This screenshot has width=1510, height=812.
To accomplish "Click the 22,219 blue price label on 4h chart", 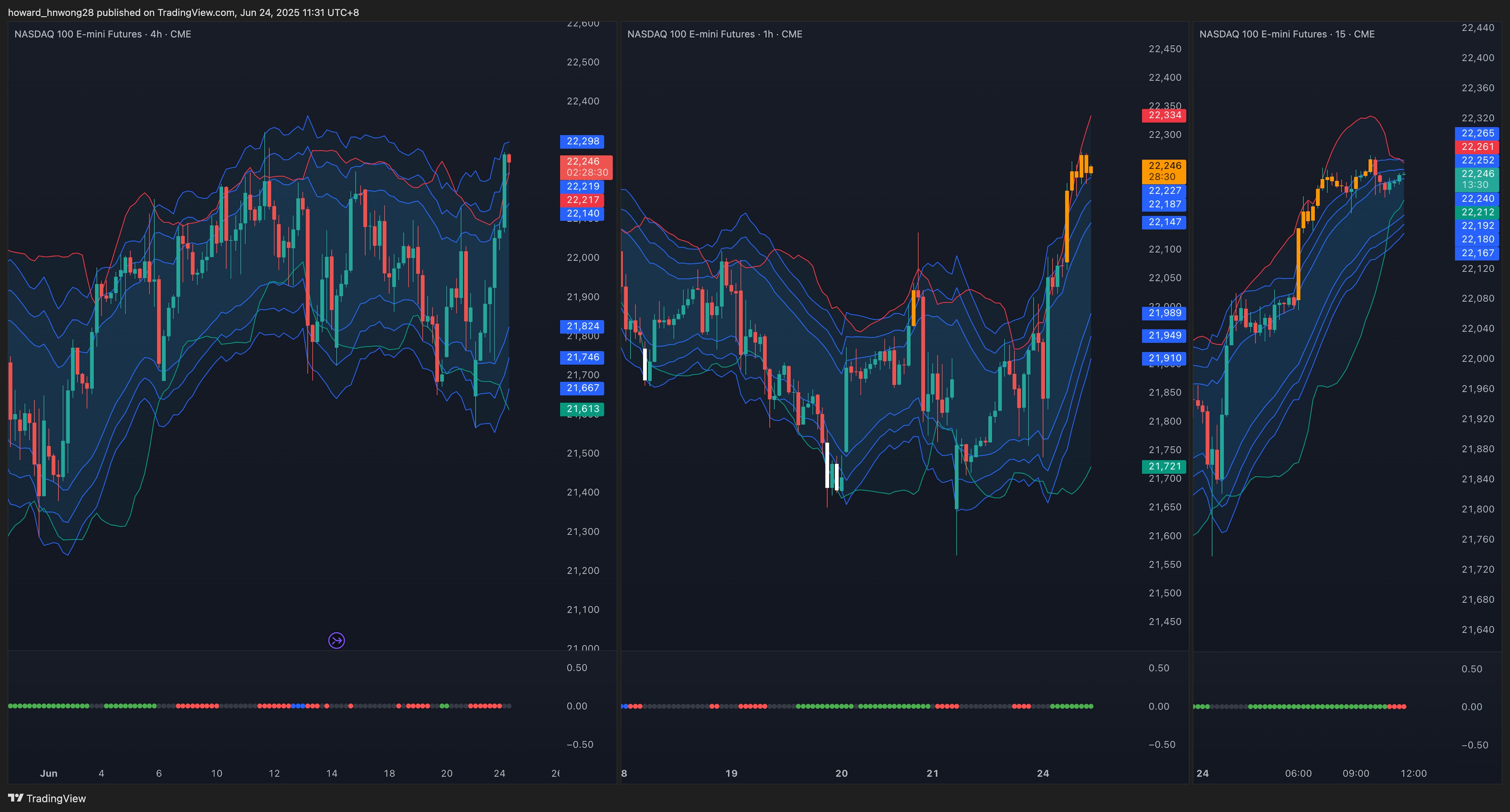I will point(582,186).
